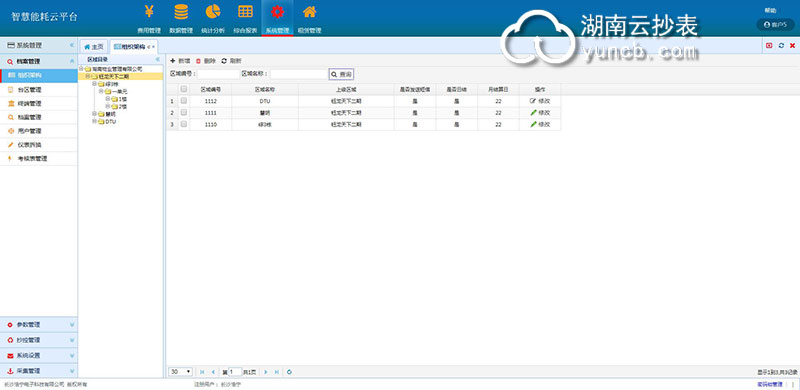The height and width of the screenshot is (390, 800).
Task: Expand the 参数管理 accordion section
Action: pyautogui.click(x=39, y=325)
